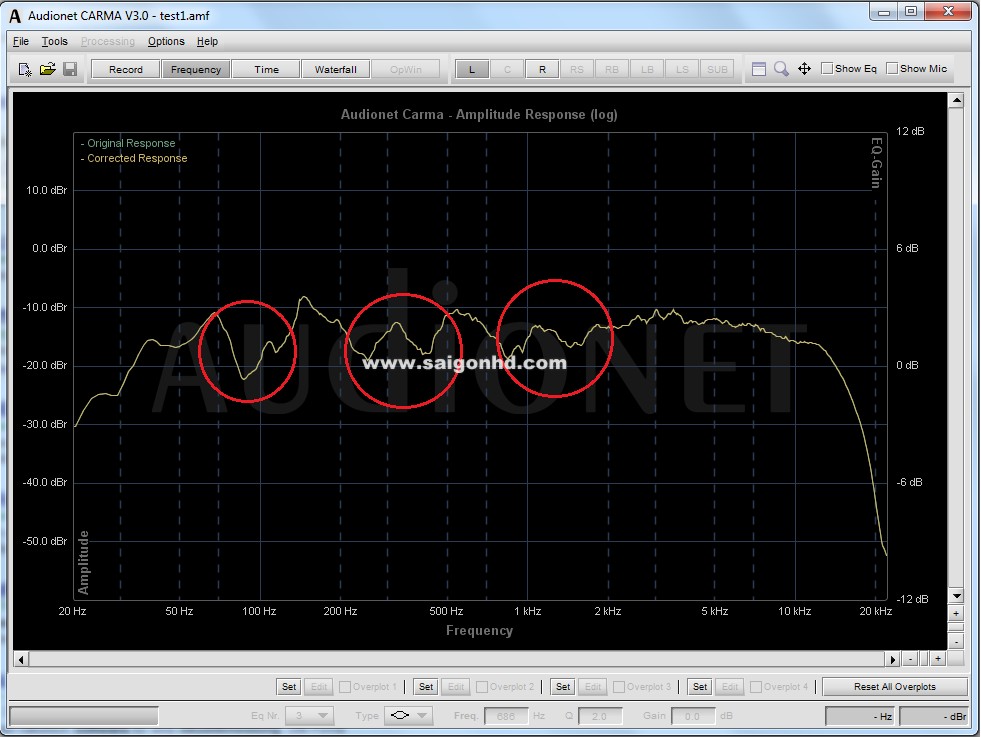Toggle the Overplot 3 checkbox

pos(619,687)
